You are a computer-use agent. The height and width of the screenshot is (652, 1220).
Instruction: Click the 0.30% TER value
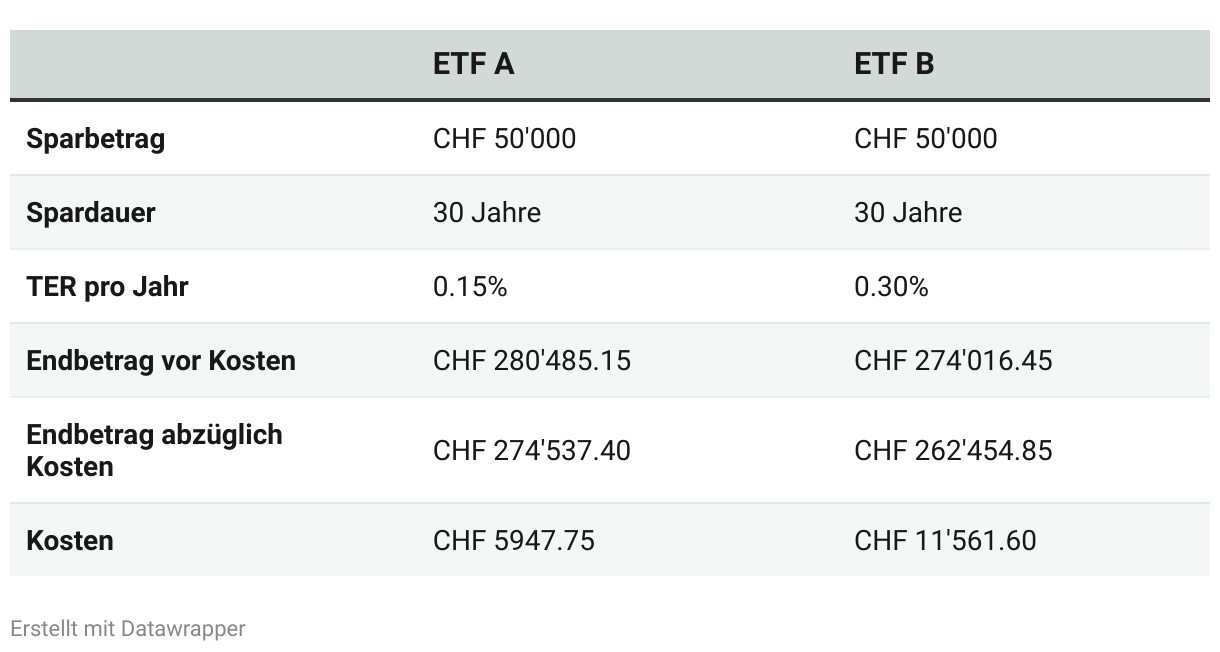click(891, 287)
